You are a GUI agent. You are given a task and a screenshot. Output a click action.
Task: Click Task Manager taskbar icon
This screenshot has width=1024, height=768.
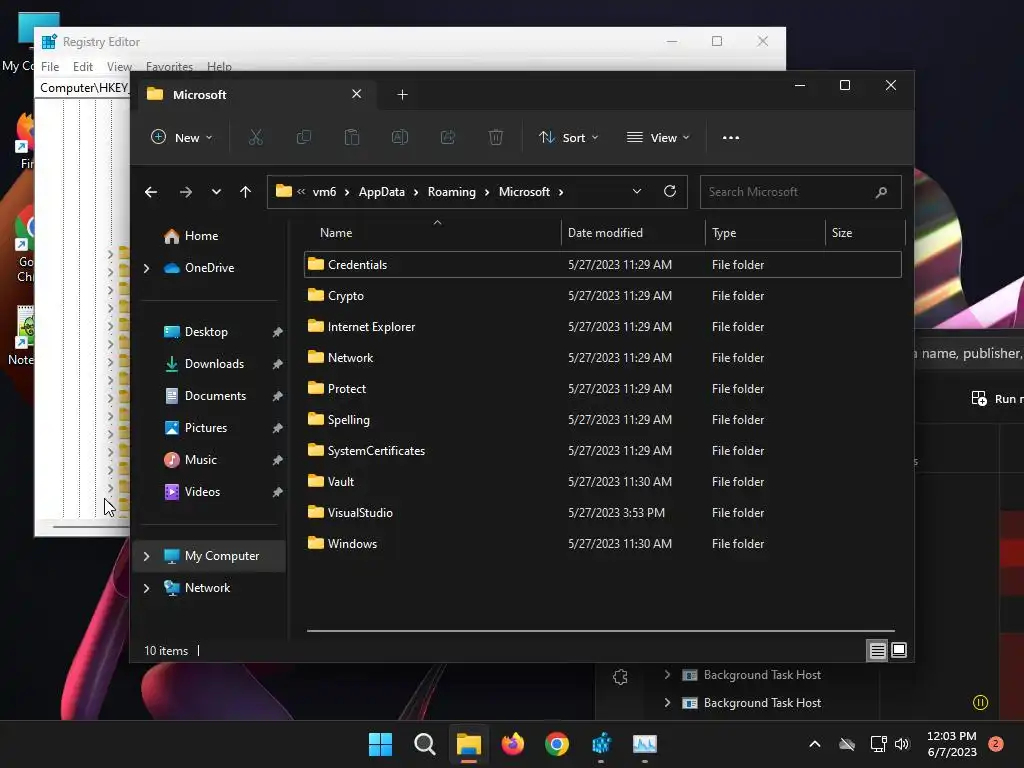[x=645, y=744]
